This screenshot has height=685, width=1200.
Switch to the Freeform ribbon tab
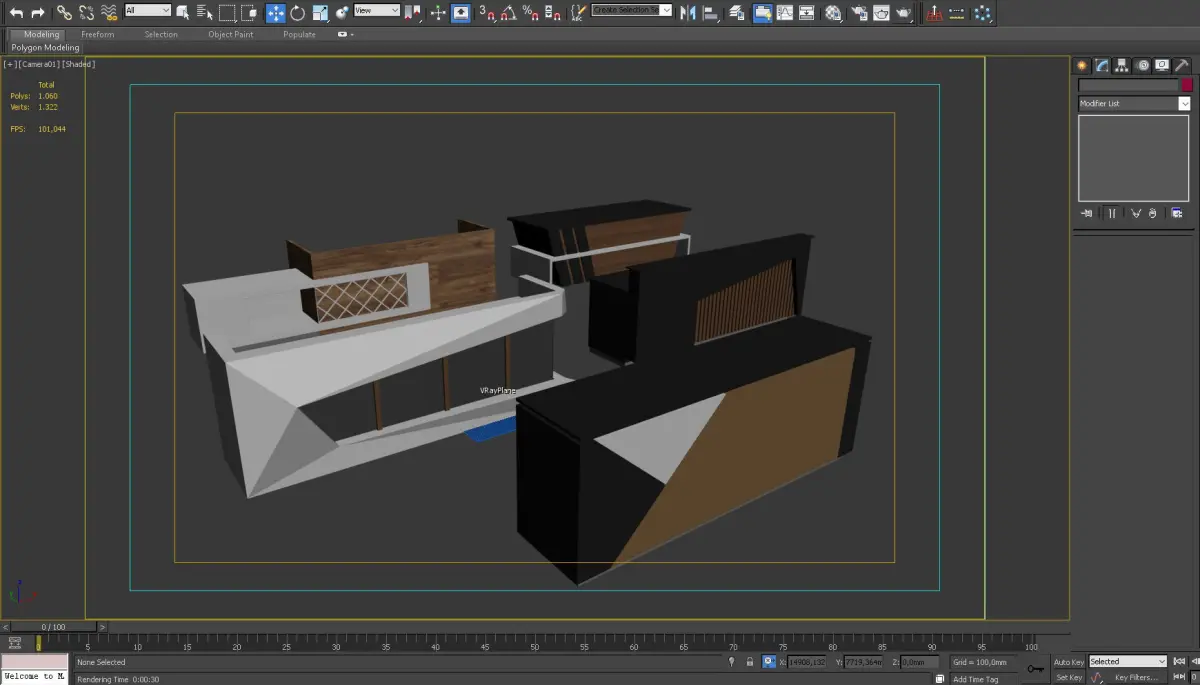pyautogui.click(x=98, y=34)
